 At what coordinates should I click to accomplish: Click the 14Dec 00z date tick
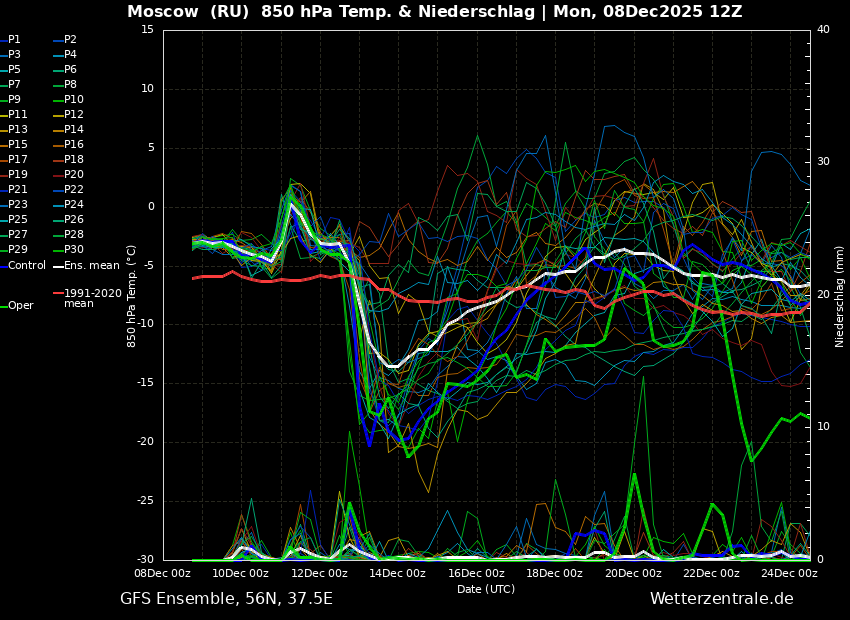click(x=397, y=574)
